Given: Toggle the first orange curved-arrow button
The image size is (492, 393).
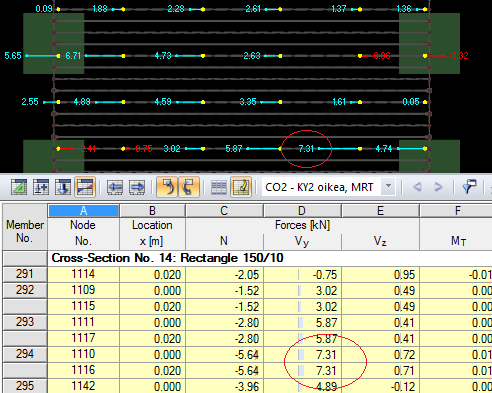Looking at the screenshot, I should (167, 187).
